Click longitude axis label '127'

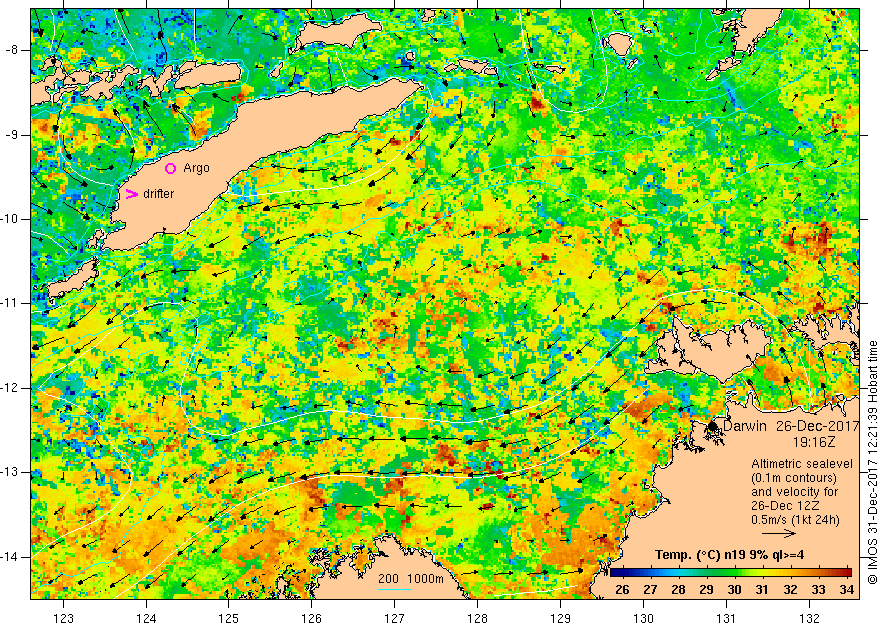point(395,618)
